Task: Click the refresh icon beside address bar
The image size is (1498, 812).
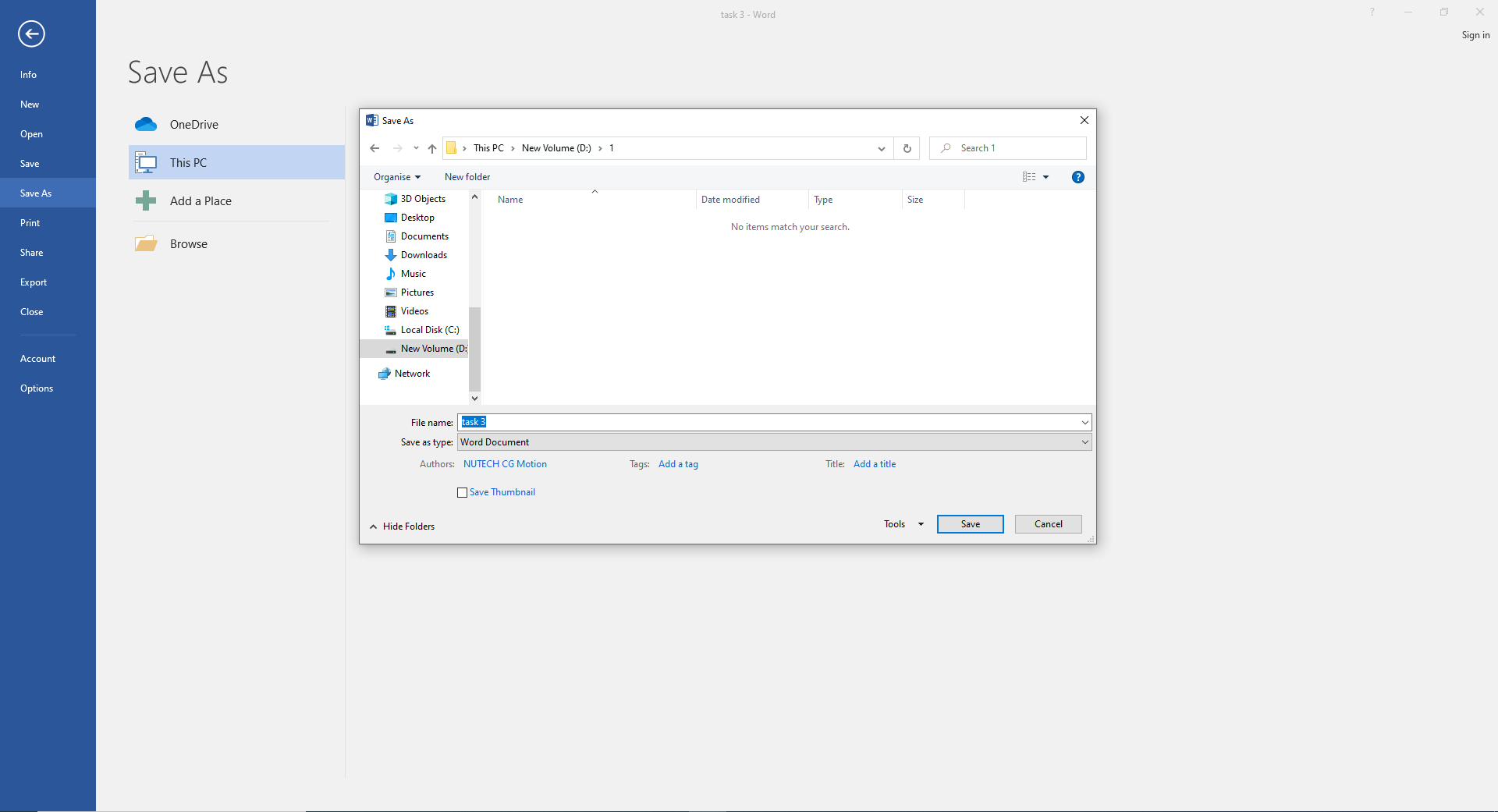Action: click(x=906, y=148)
